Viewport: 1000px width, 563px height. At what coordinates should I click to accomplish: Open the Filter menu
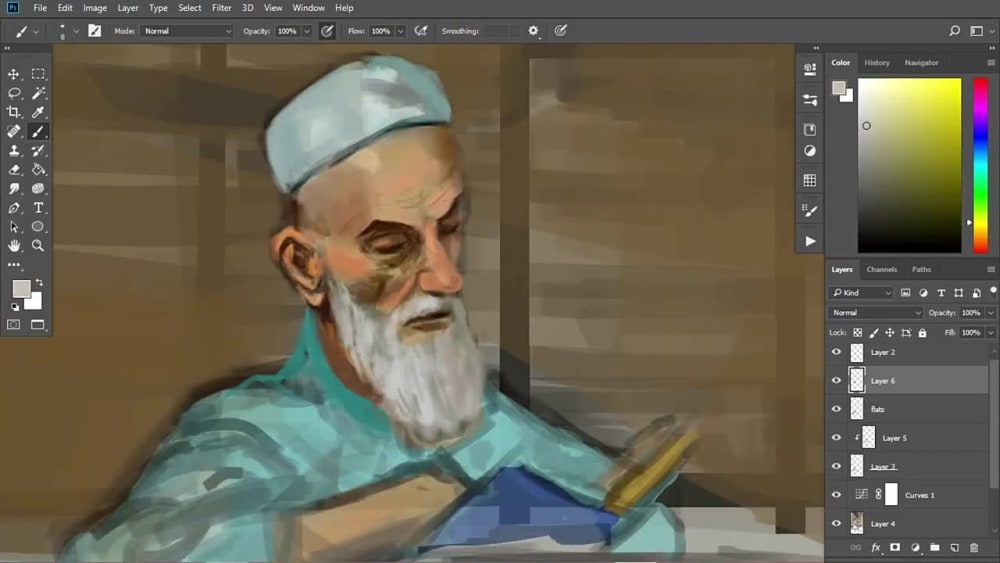tap(221, 8)
